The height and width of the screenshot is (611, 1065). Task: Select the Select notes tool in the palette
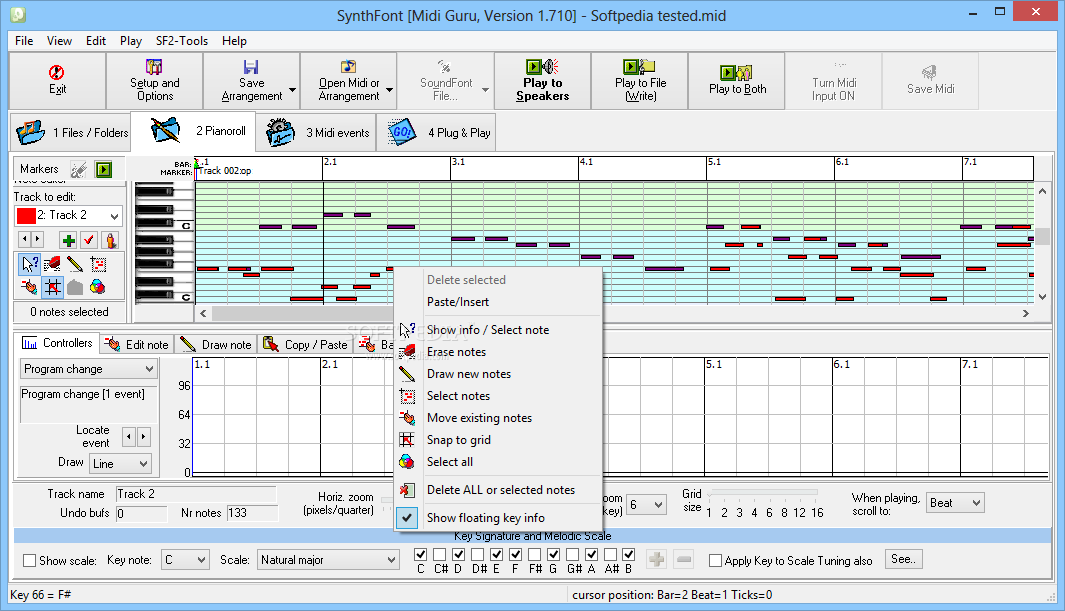coord(98,264)
